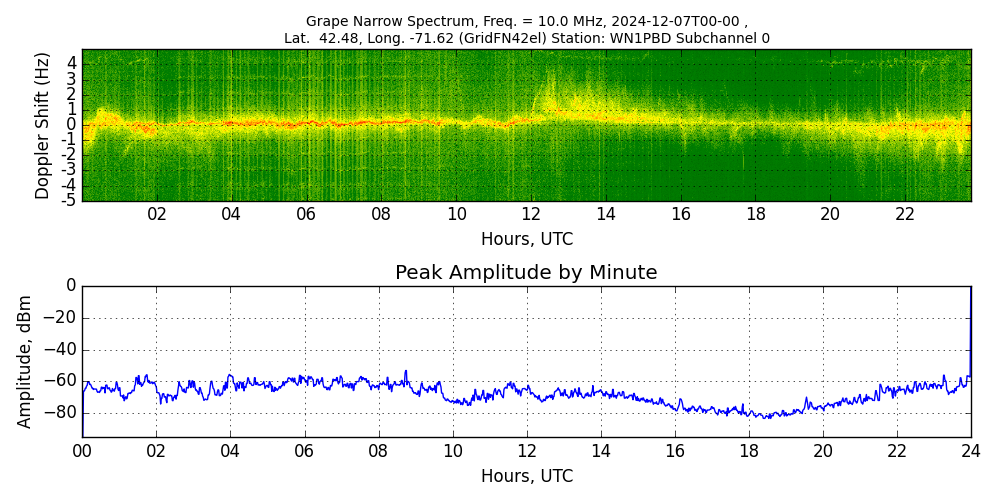Click the 16 hour tick on amplitude axis
The width and height of the screenshot is (1000, 500).
675,451
